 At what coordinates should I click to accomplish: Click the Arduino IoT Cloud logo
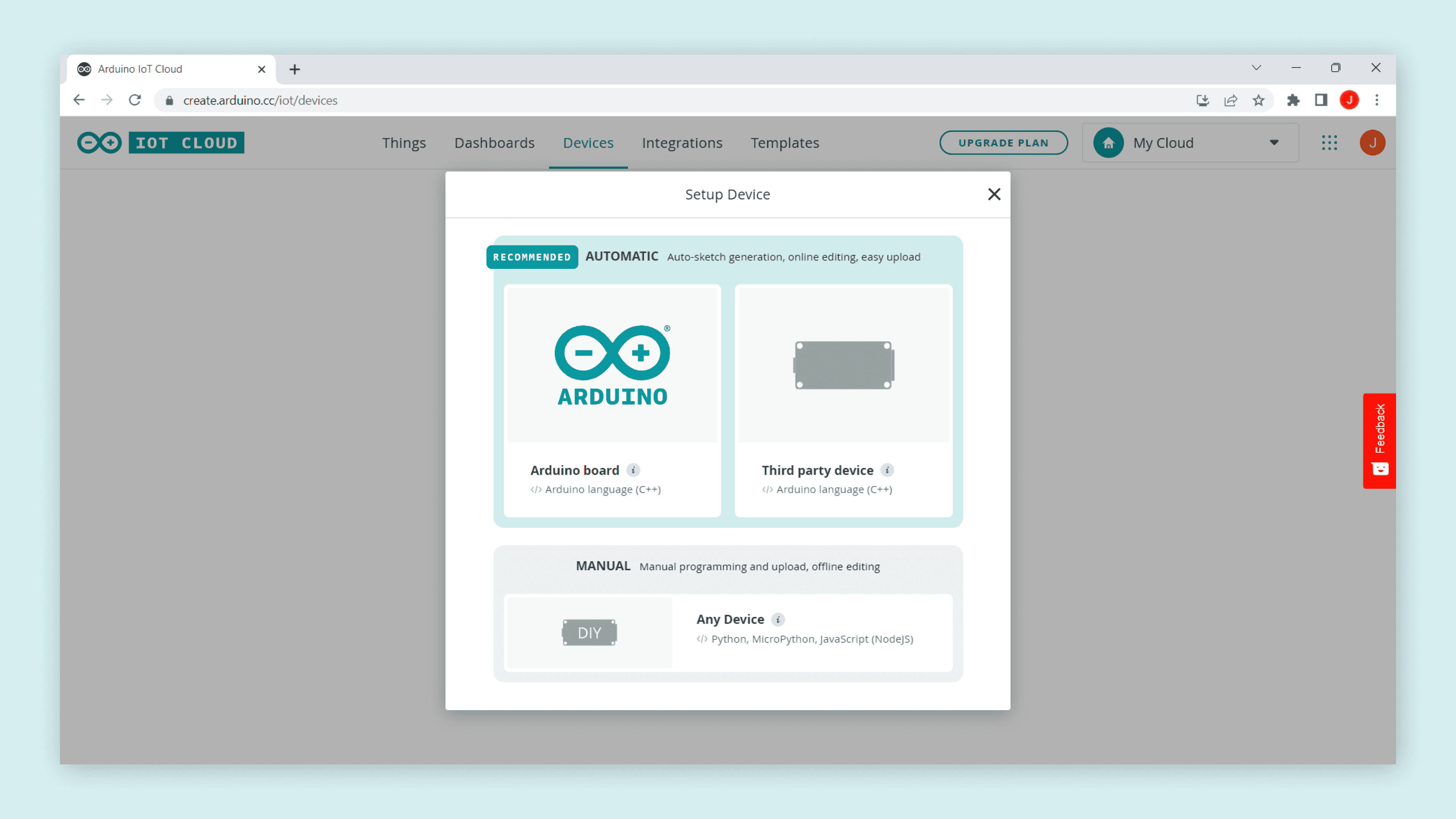[x=160, y=143]
